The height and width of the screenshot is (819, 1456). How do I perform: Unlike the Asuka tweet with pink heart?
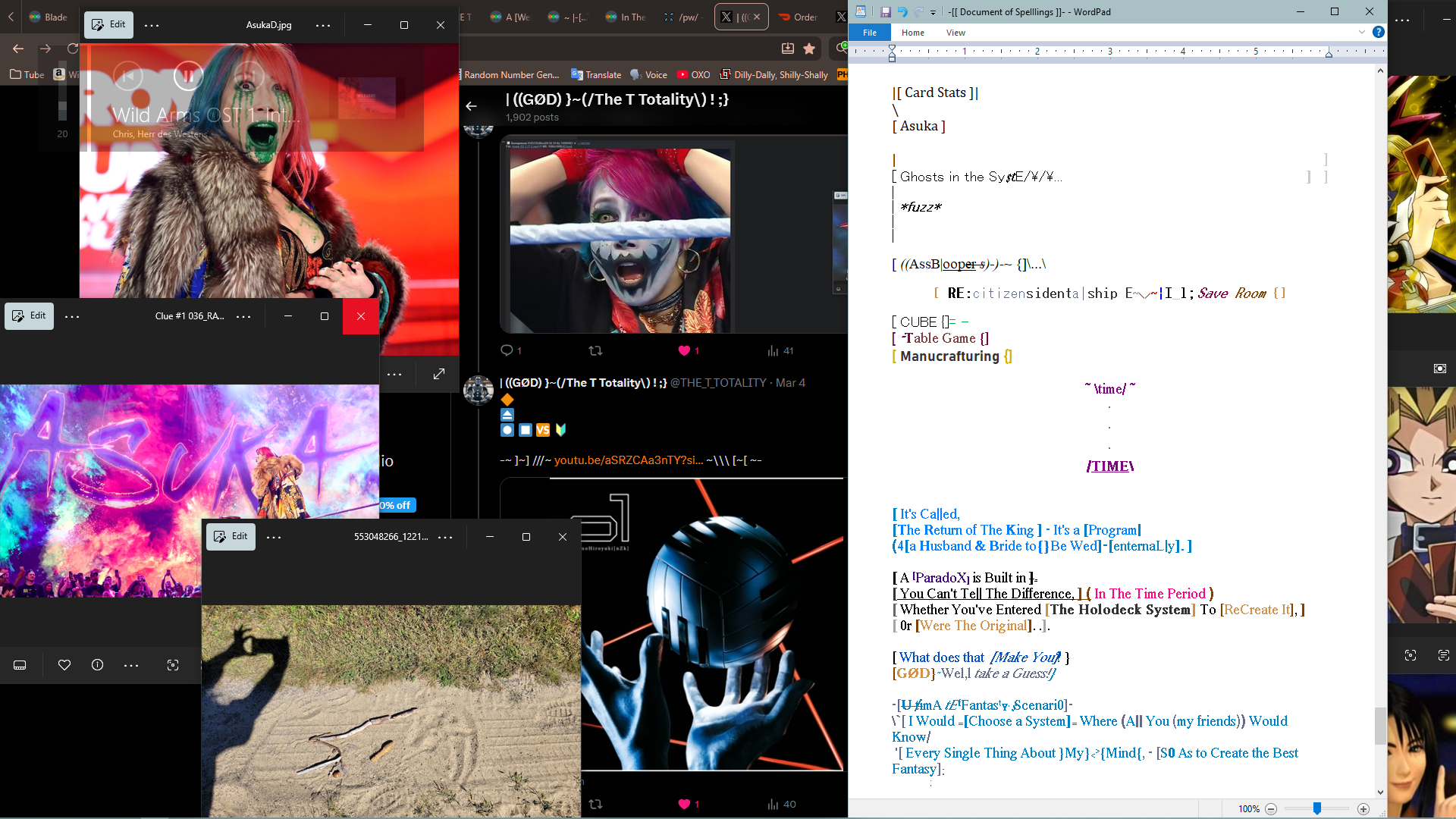tap(684, 350)
